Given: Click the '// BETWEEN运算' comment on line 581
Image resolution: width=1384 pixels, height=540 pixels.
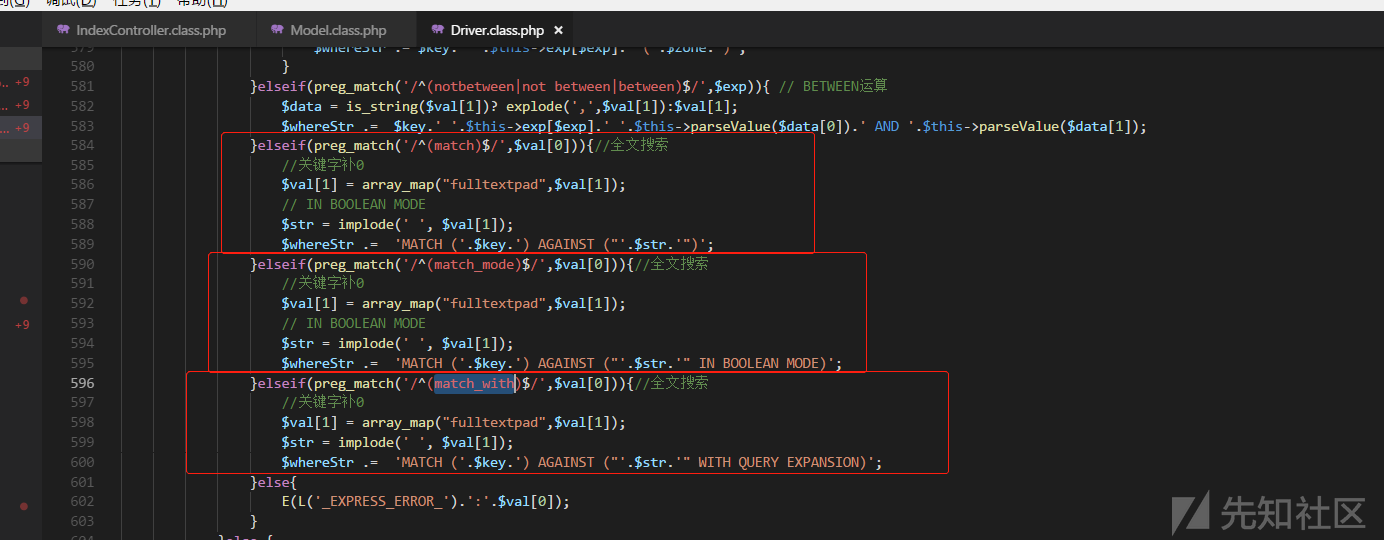Looking at the screenshot, I should pos(832,86).
